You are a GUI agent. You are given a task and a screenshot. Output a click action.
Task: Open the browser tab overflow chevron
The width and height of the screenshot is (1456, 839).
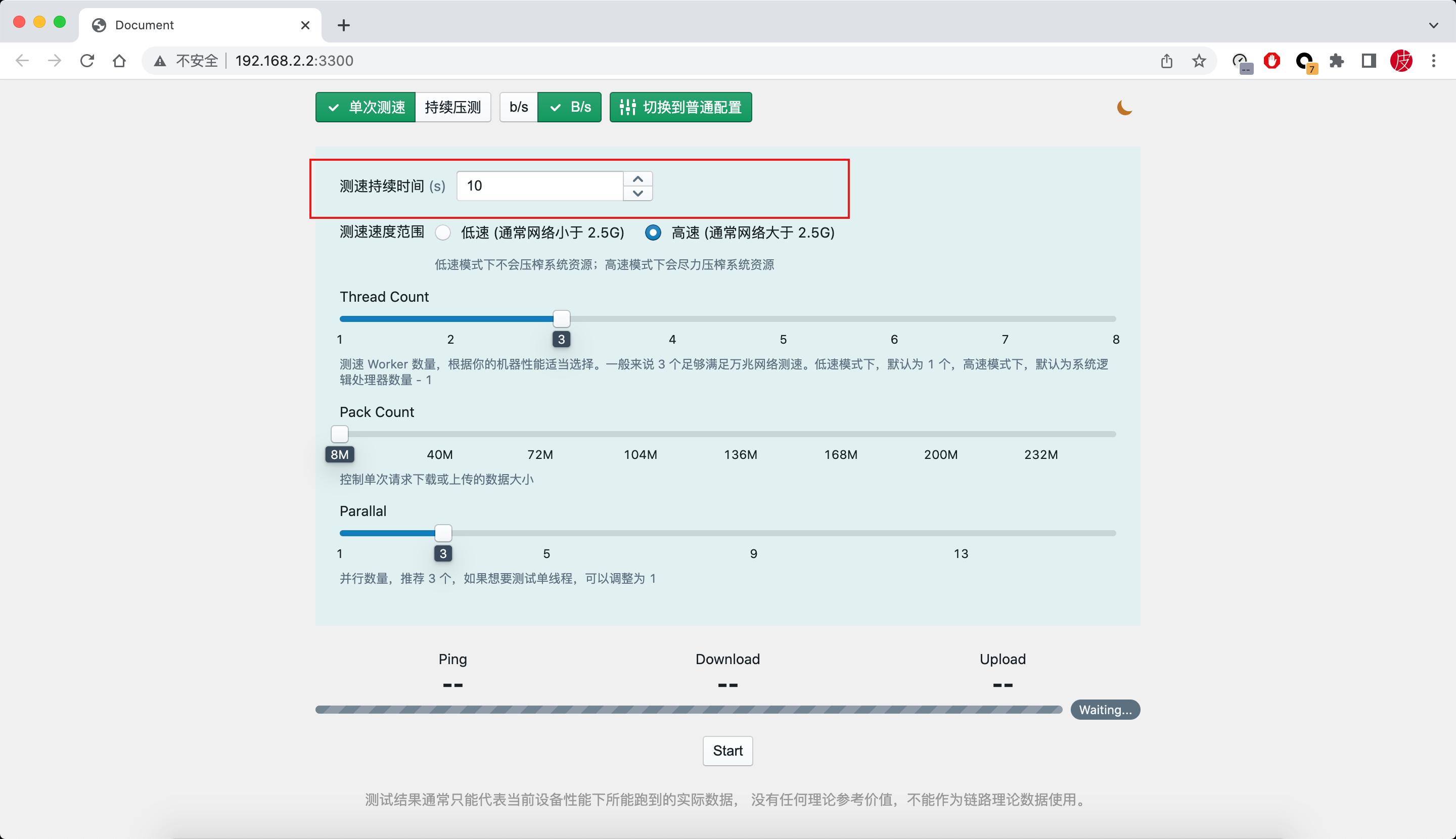[x=1434, y=25]
